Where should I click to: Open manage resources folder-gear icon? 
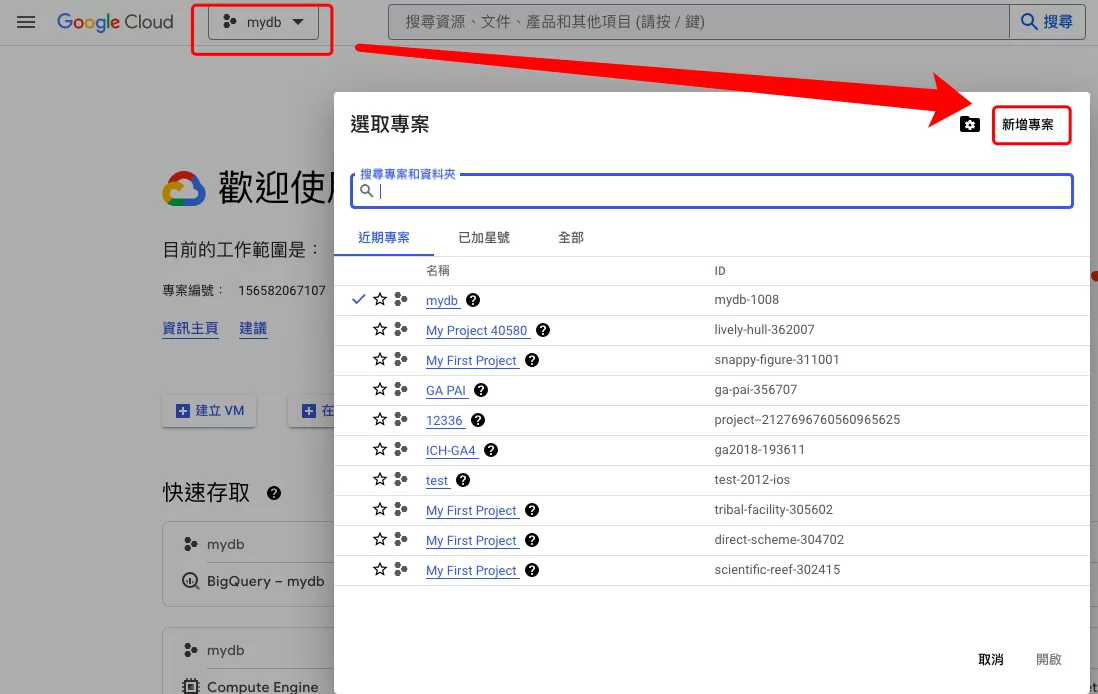click(x=969, y=125)
